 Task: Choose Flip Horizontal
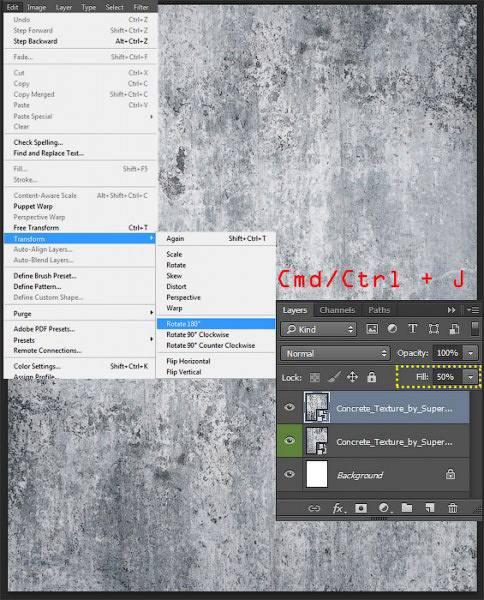pos(216,361)
